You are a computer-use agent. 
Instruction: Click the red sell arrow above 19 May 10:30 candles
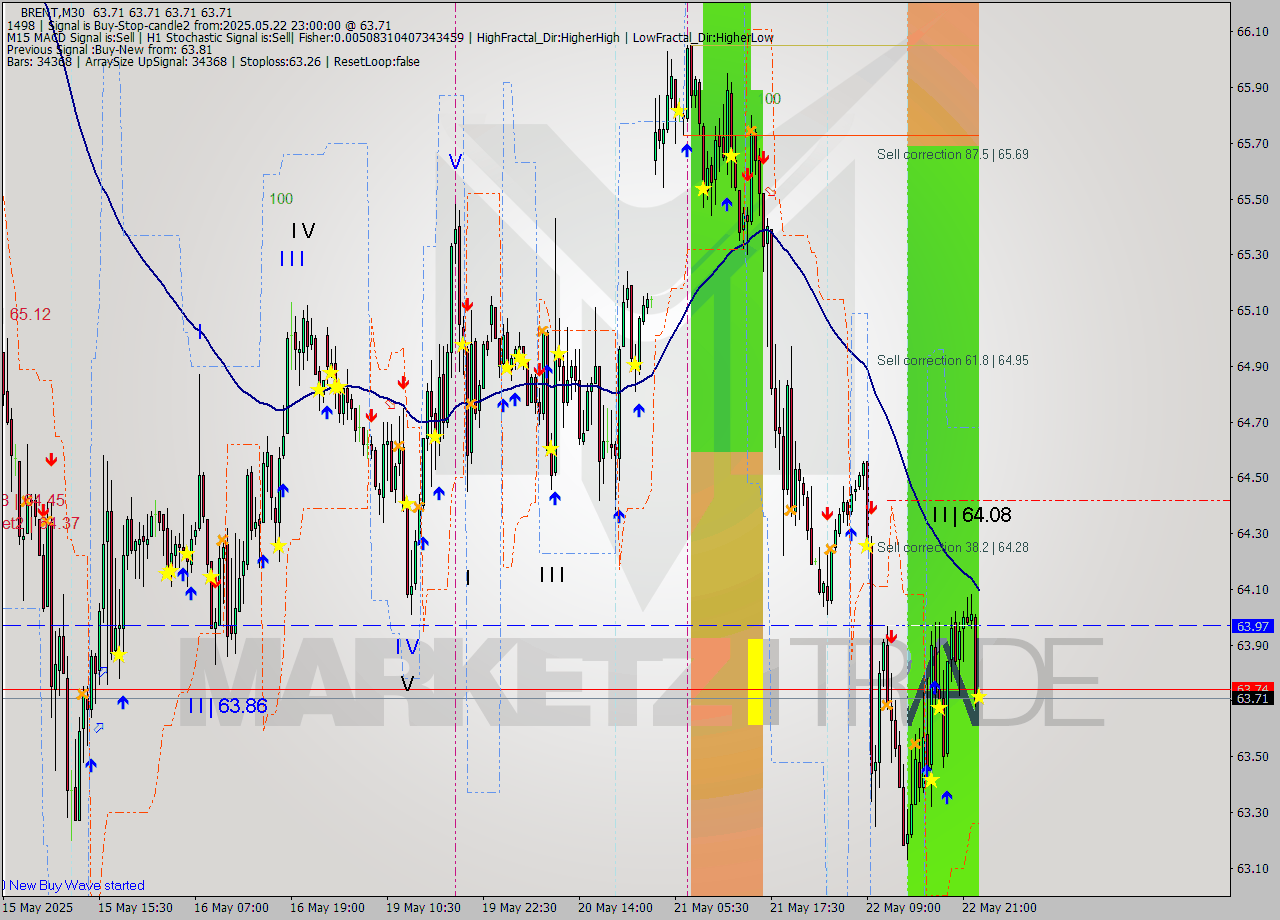click(467, 304)
